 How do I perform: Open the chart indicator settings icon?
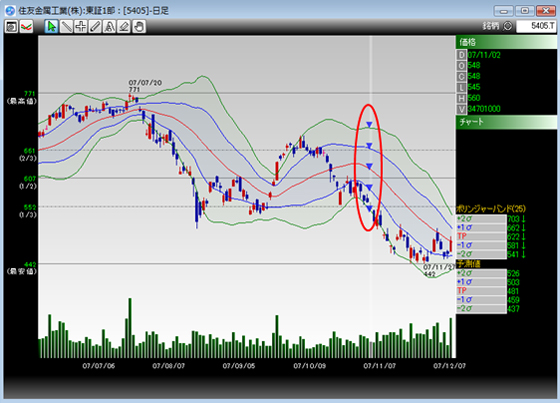tap(26, 26)
